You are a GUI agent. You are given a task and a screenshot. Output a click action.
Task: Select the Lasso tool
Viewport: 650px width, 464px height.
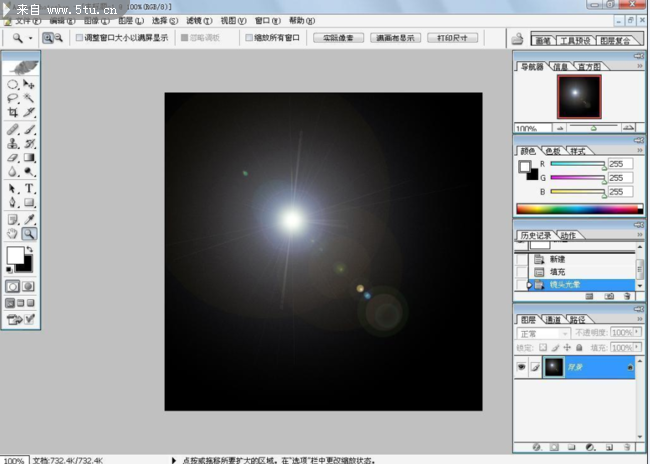tap(13, 99)
